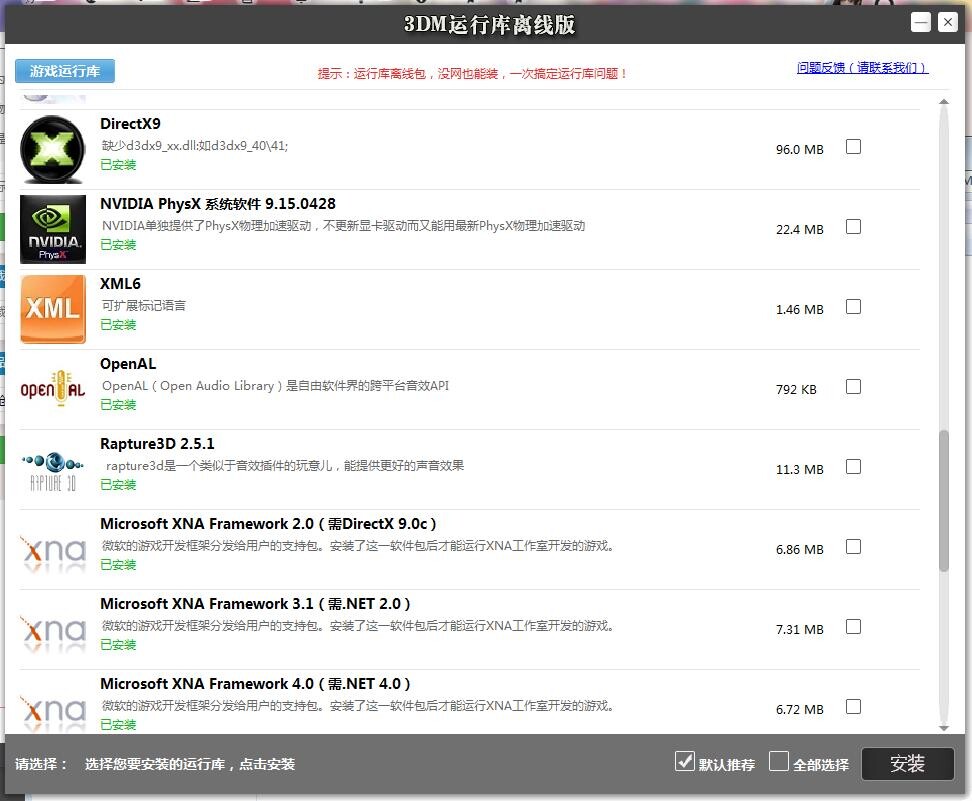Click the NVIDIA PhysX logo icon

(52, 228)
